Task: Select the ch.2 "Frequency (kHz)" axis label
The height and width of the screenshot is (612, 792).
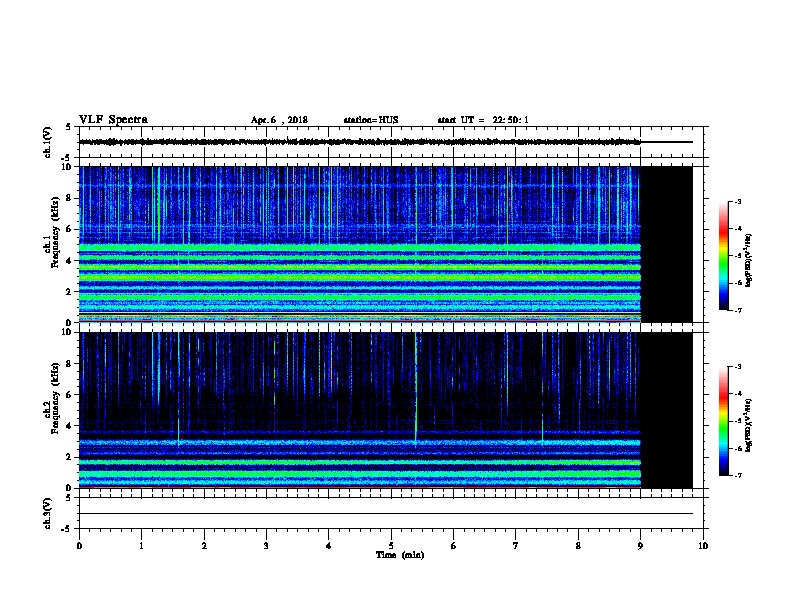Action: click(55, 398)
